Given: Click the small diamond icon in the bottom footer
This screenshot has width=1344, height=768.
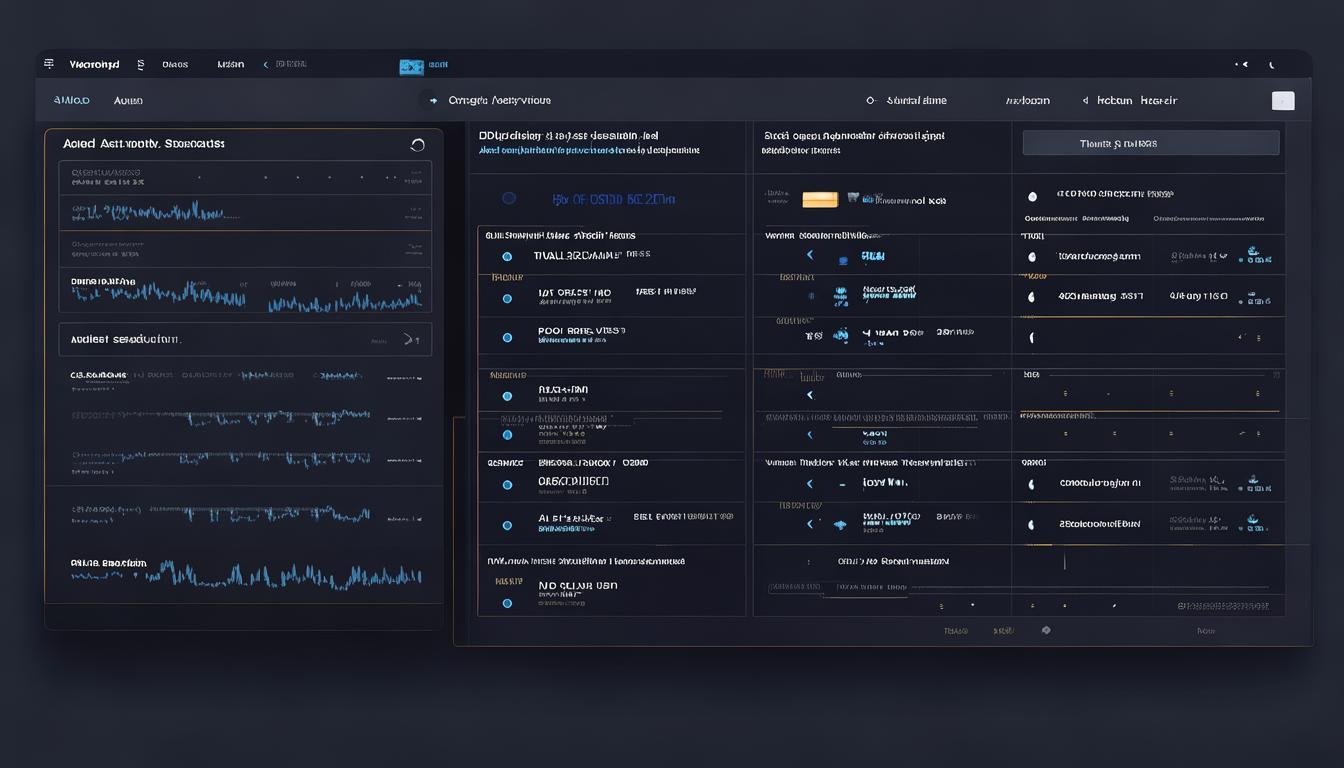Looking at the screenshot, I should coord(1046,630).
